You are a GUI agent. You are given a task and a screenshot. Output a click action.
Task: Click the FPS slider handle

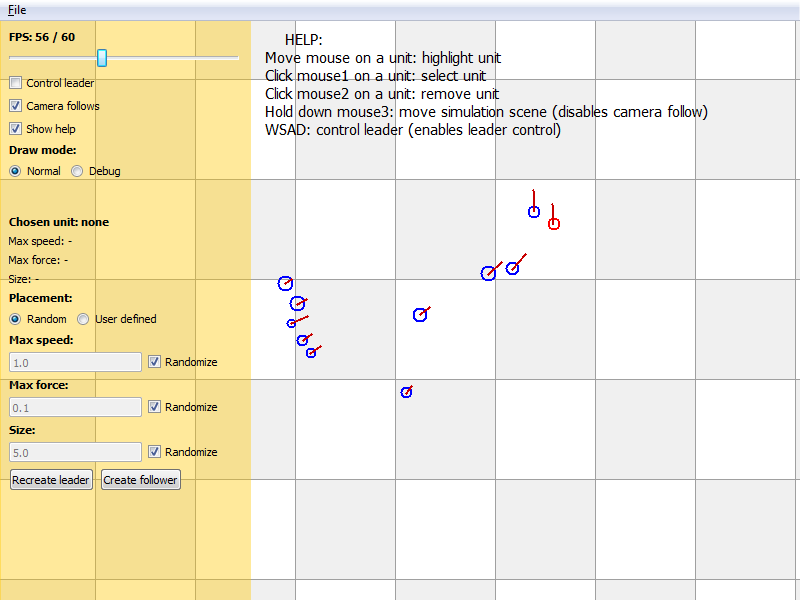coord(102,58)
